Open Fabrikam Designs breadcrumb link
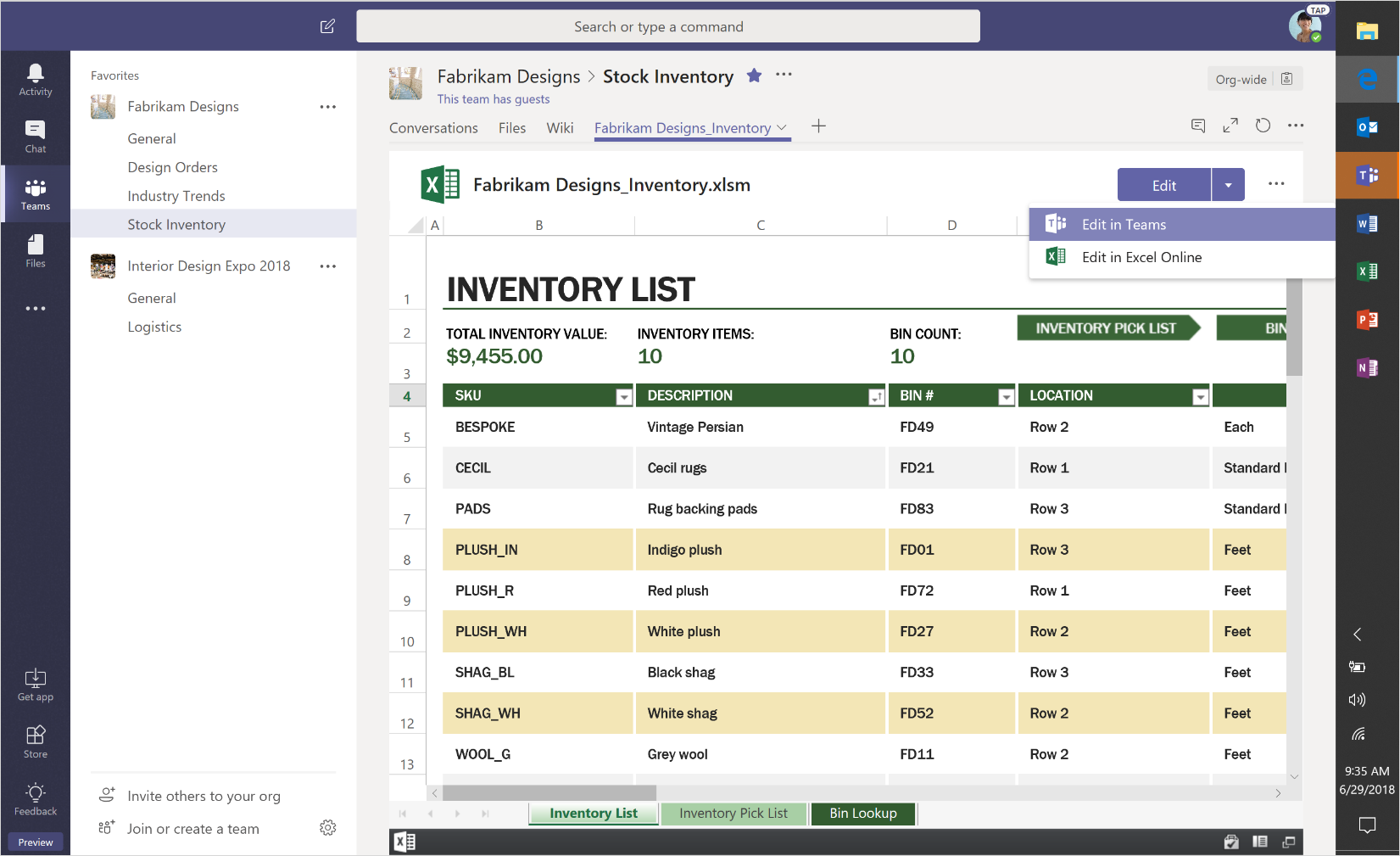This screenshot has height=856, width=1400. click(x=509, y=76)
